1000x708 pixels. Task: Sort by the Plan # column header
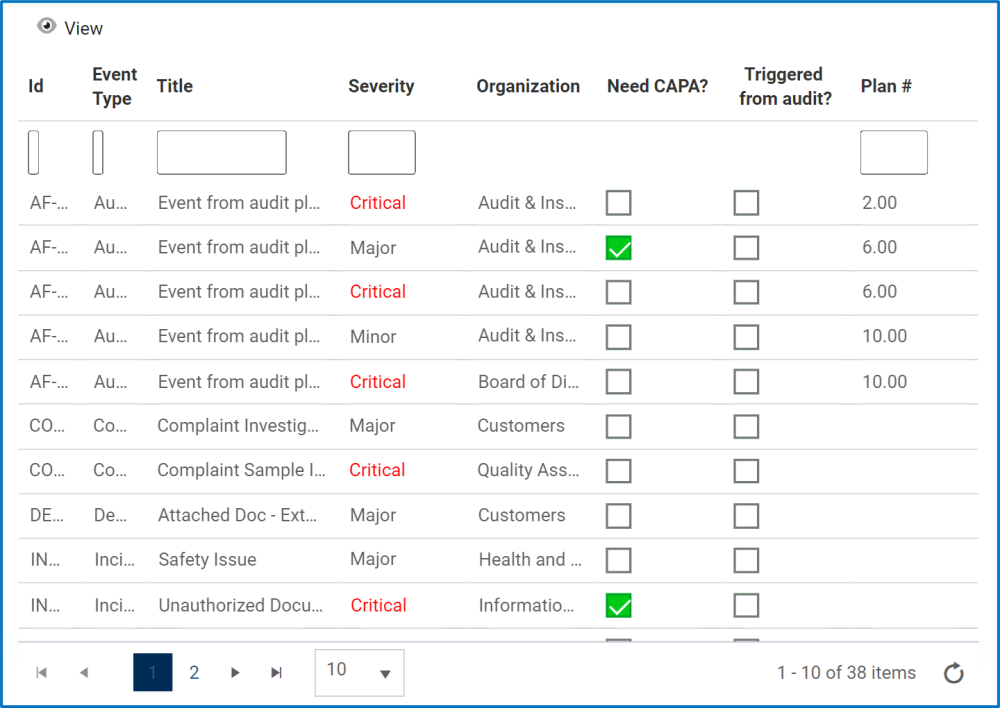pos(886,86)
